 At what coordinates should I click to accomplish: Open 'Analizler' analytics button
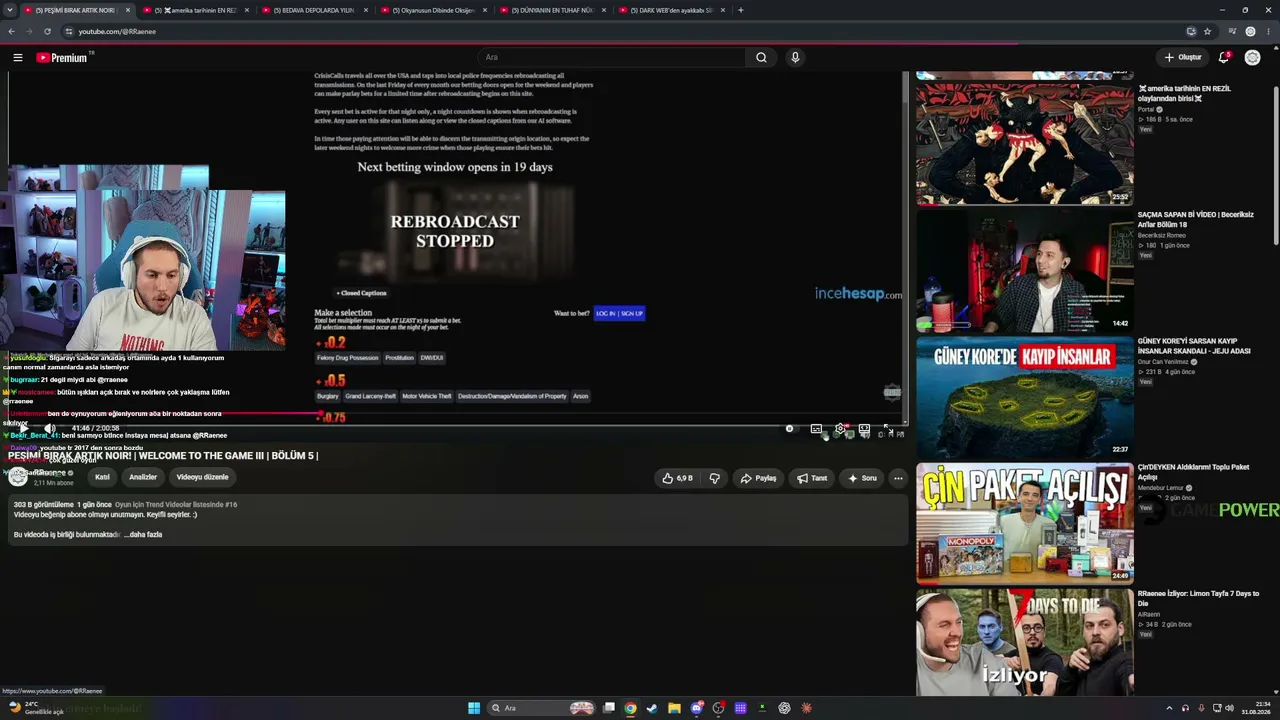tap(143, 478)
